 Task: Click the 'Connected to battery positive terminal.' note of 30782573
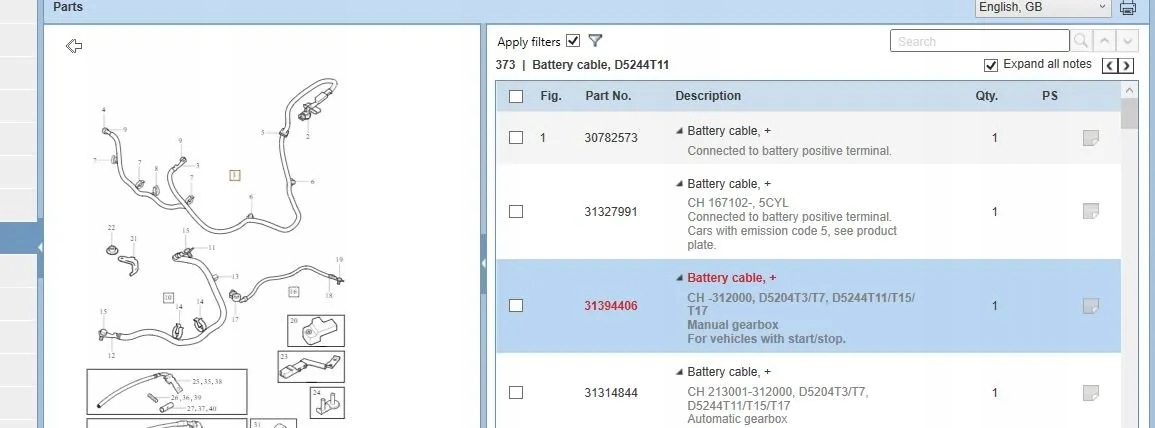pos(790,151)
